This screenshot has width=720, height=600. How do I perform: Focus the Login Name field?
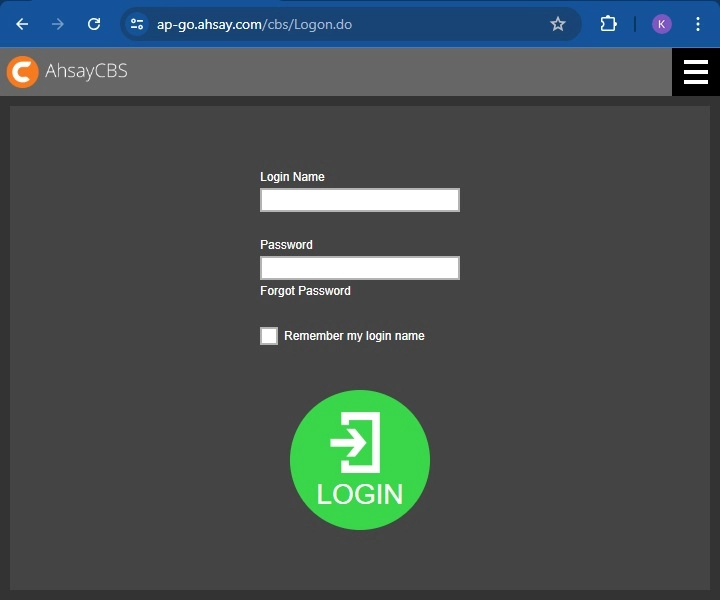click(360, 200)
